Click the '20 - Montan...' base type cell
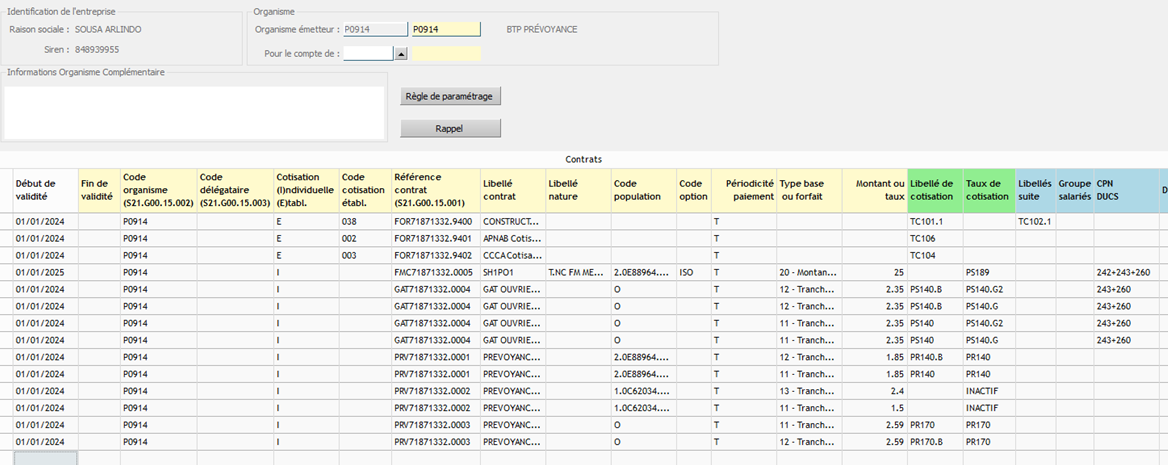This screenshot has height=465, width=1168. click(x=810, y=273)
